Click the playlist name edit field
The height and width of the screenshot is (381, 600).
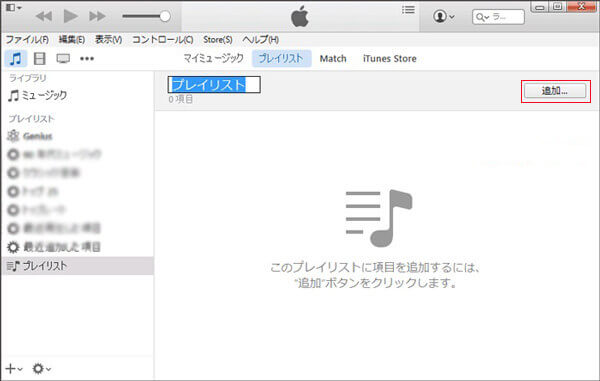[x=214, y=85]
